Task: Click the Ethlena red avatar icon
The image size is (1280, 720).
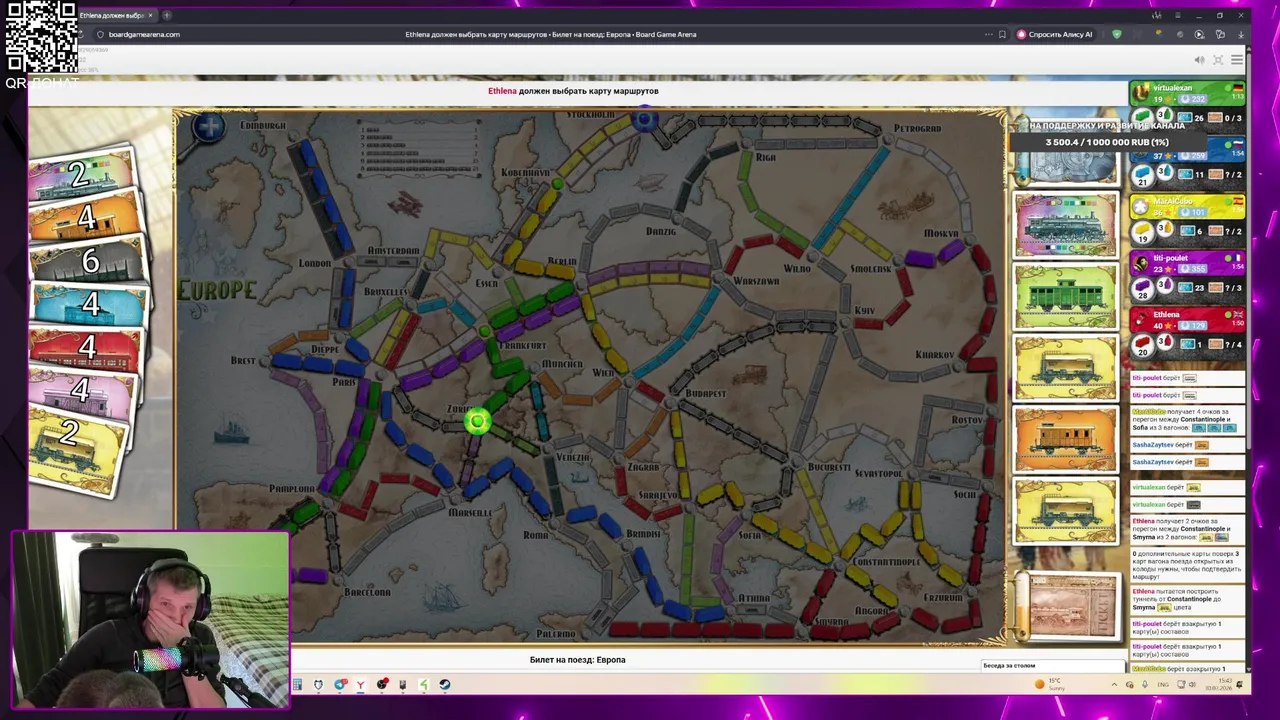Action: click(1141, 320)
